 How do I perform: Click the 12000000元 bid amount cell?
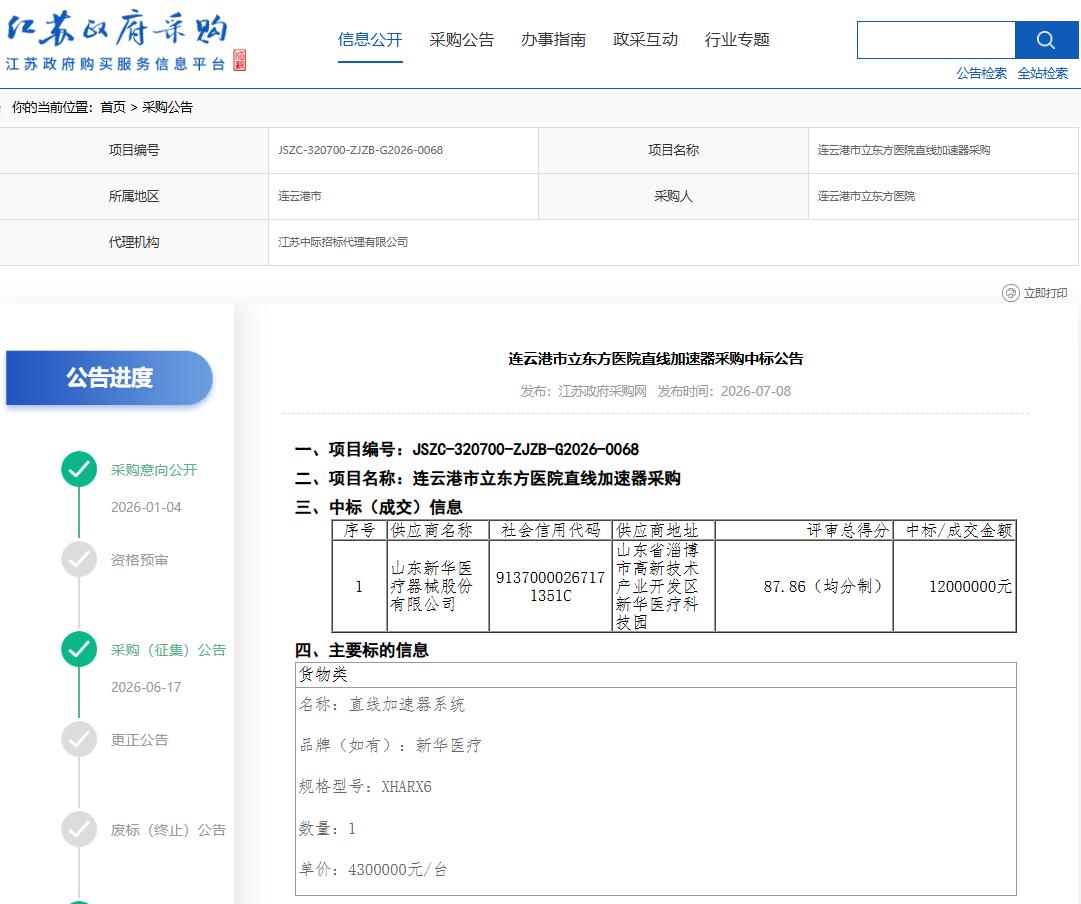[x=955, y=586]
